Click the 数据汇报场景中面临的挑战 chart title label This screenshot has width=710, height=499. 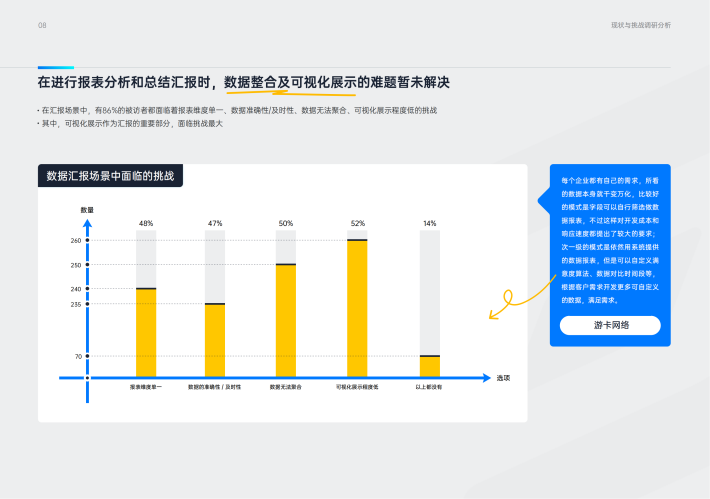111,176
